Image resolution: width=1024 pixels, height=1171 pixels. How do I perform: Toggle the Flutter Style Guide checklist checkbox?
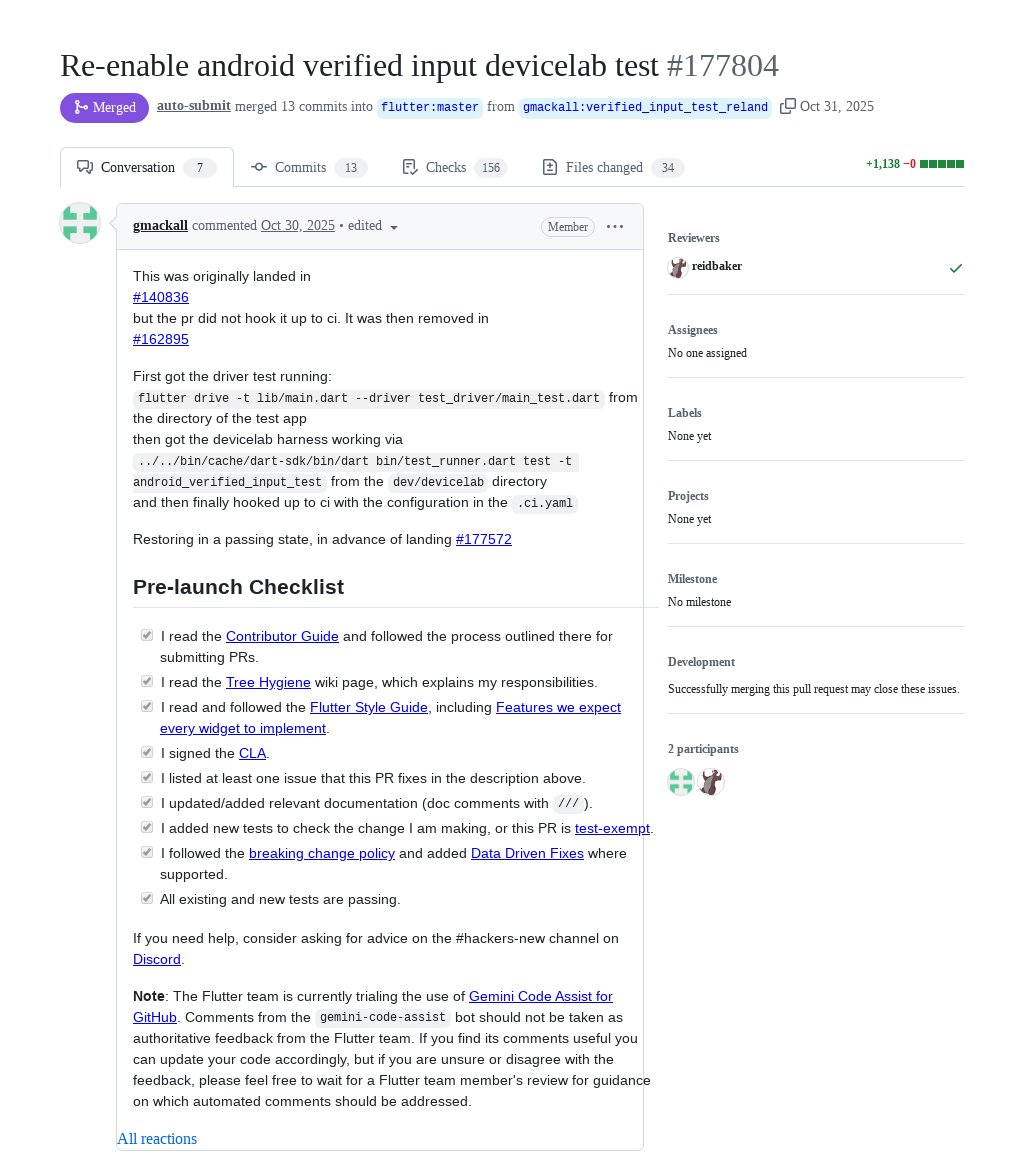click(x=147, y=706)
